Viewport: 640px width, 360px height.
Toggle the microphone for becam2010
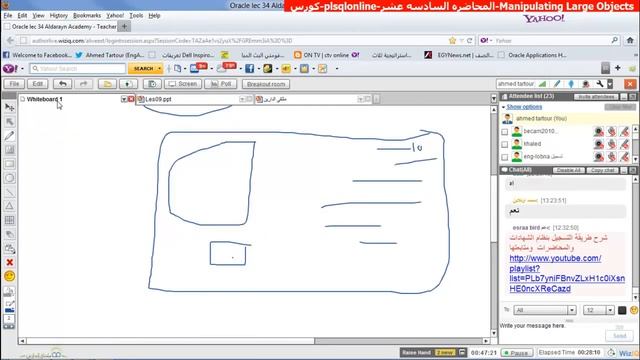611,131
